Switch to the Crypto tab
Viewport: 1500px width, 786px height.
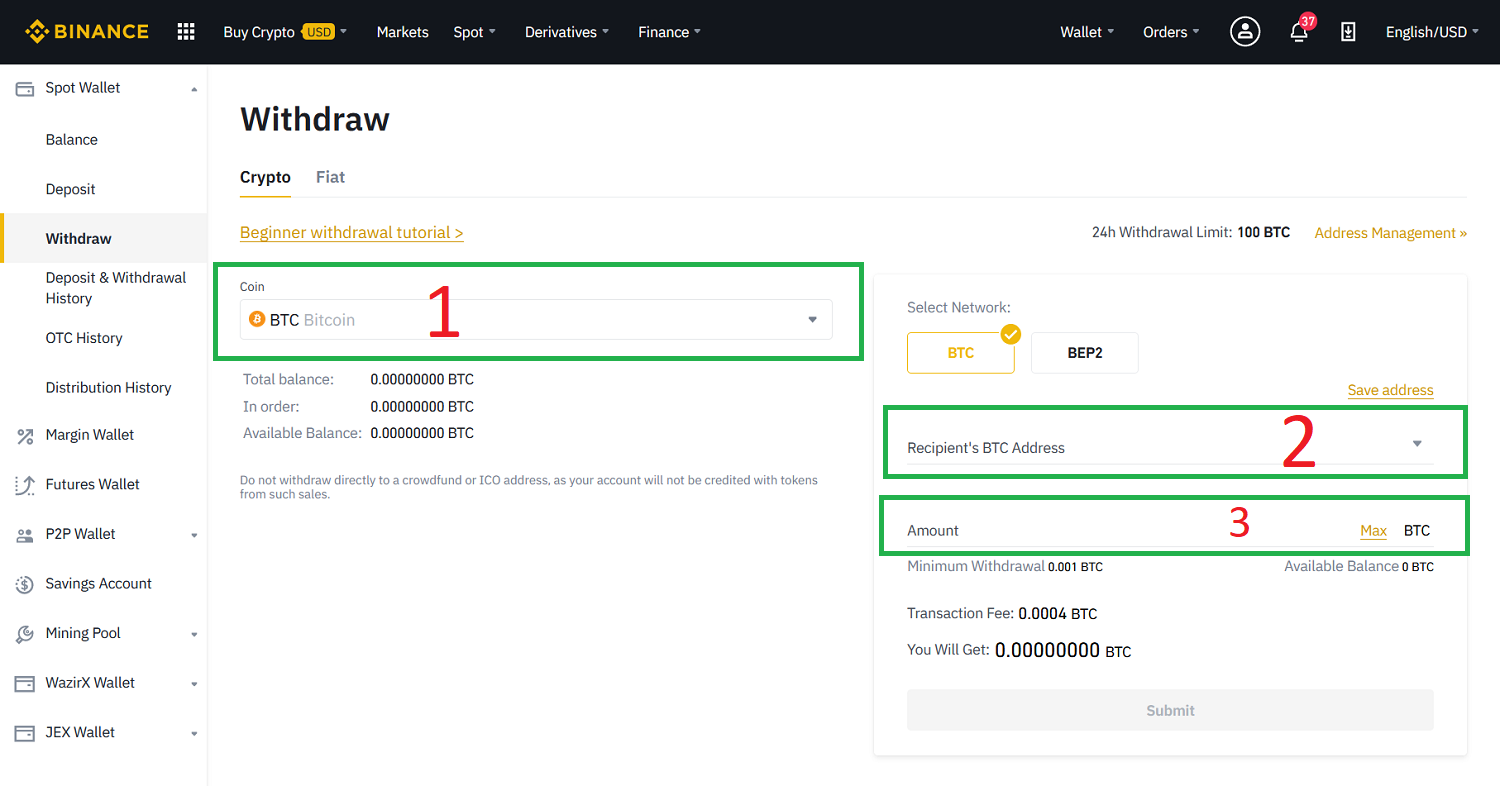pyautogui.click(x=265, y=177)
